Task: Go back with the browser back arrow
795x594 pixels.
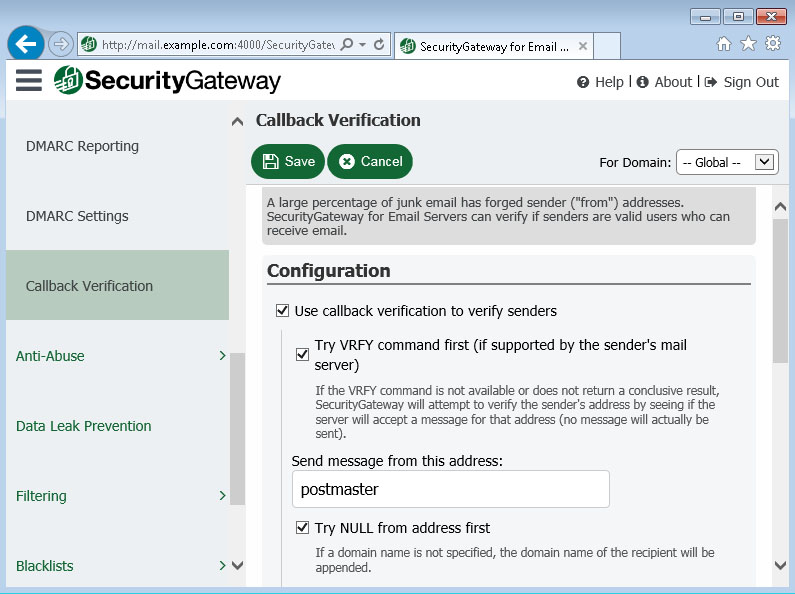Action: coord(25,44)
